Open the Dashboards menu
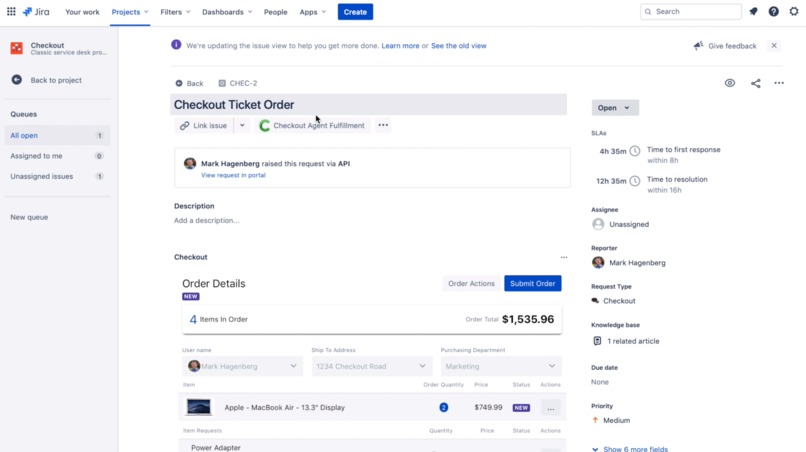 point(227,12)
